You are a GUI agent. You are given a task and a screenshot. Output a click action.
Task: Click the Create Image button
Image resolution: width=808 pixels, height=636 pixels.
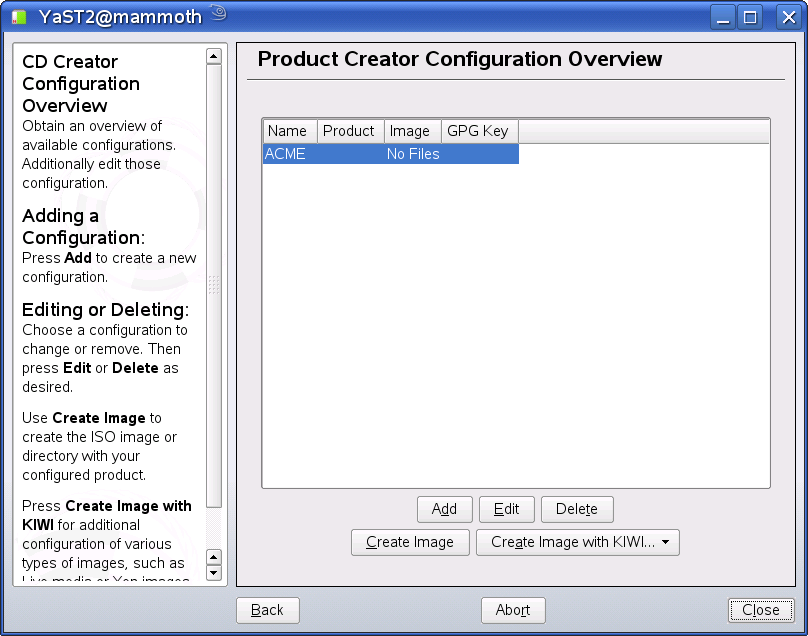[410, 542]
